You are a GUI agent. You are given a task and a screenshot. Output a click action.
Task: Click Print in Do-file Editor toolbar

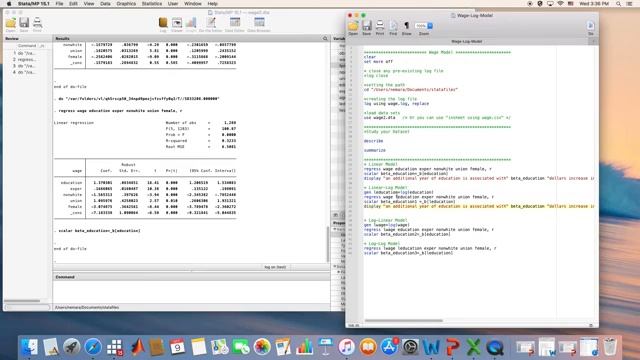pos(380,28)
